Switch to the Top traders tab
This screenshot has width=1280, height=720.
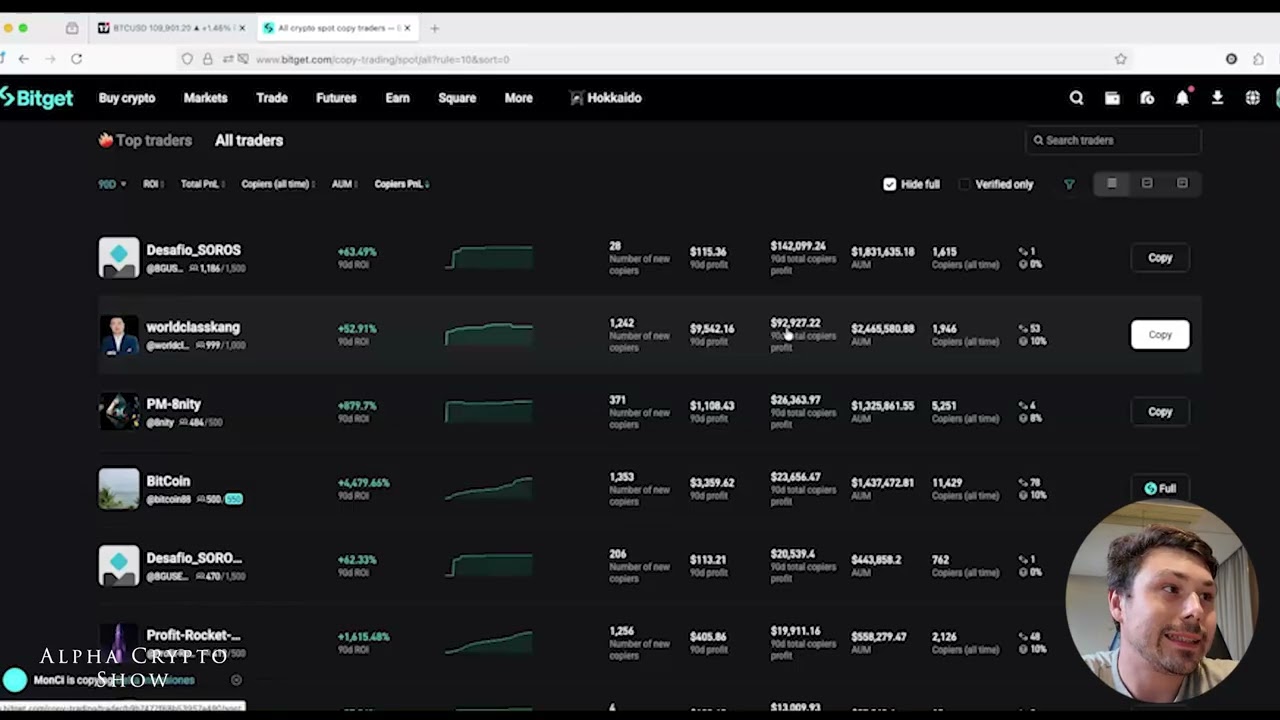point(145,140)
